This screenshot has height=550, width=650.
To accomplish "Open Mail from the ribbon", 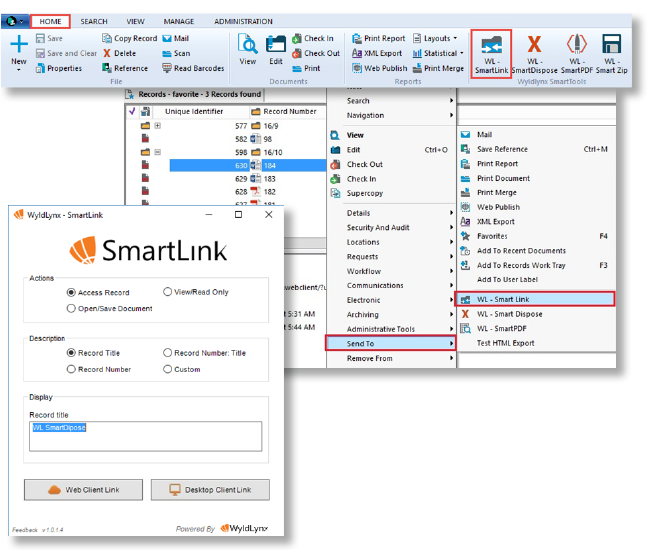I will pyautogui.click(x=176, y=39).
